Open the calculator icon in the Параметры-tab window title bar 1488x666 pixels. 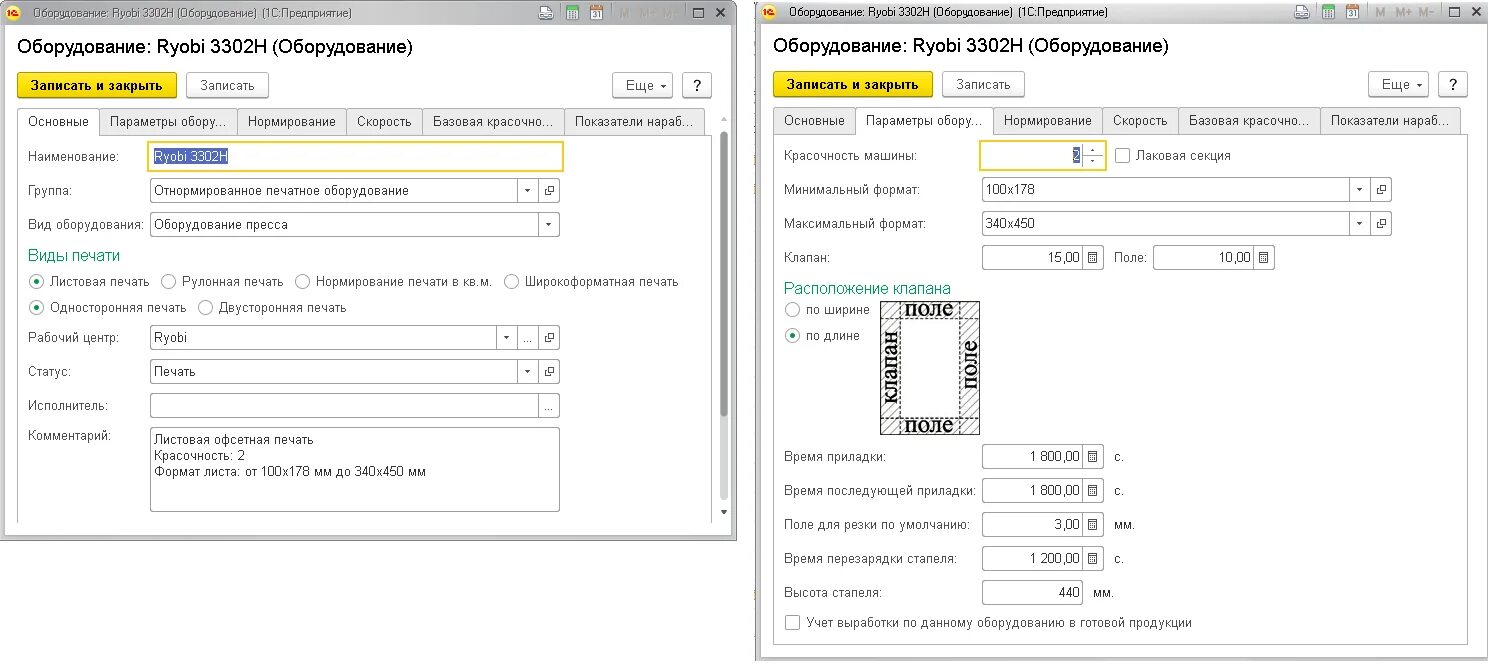tap(1327, 13)
